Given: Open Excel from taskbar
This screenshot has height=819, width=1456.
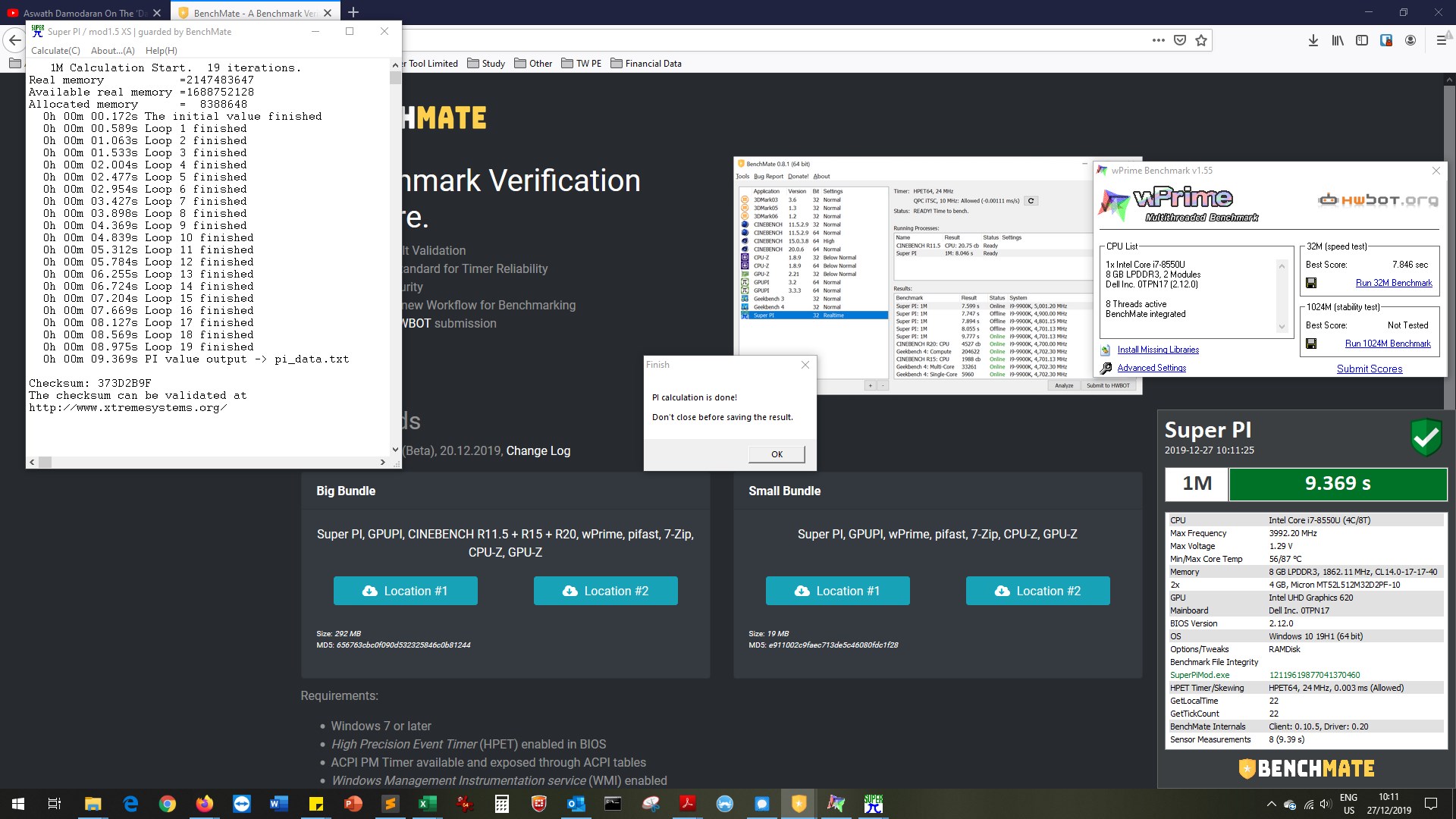Looking at the screenshot, I should tap(428, 804).
